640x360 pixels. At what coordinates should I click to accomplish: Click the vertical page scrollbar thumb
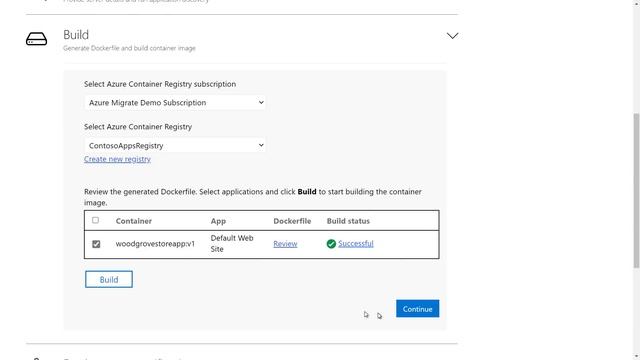(636, 191)
